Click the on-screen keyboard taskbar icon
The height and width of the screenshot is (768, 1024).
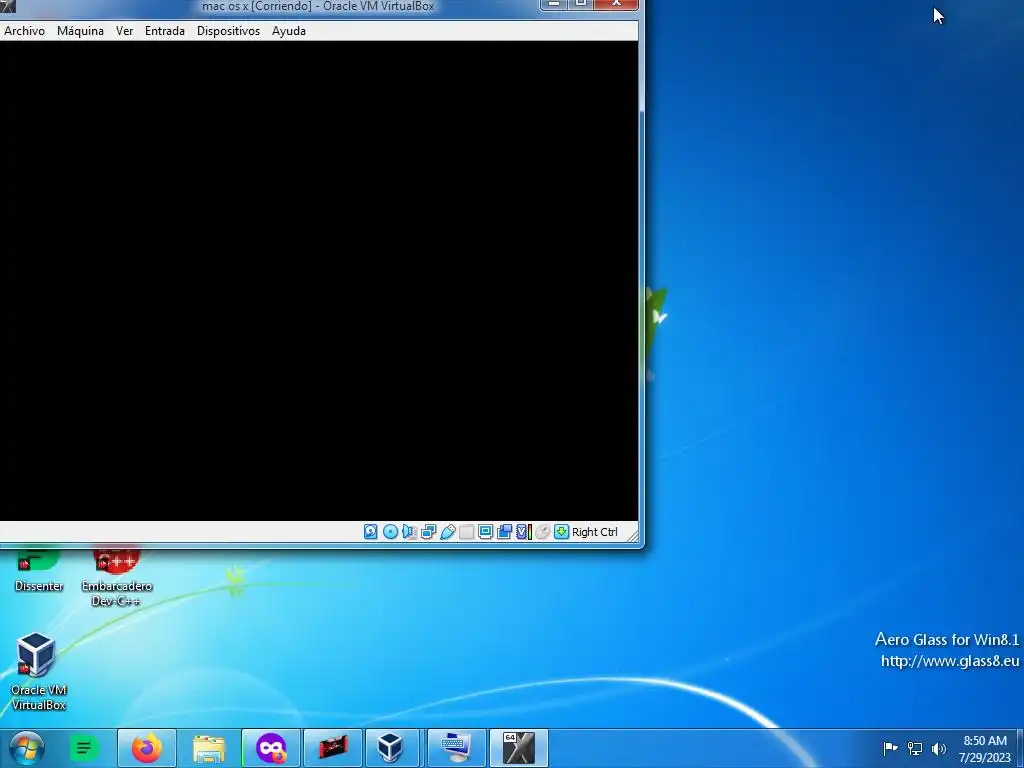tap(456, 748)
